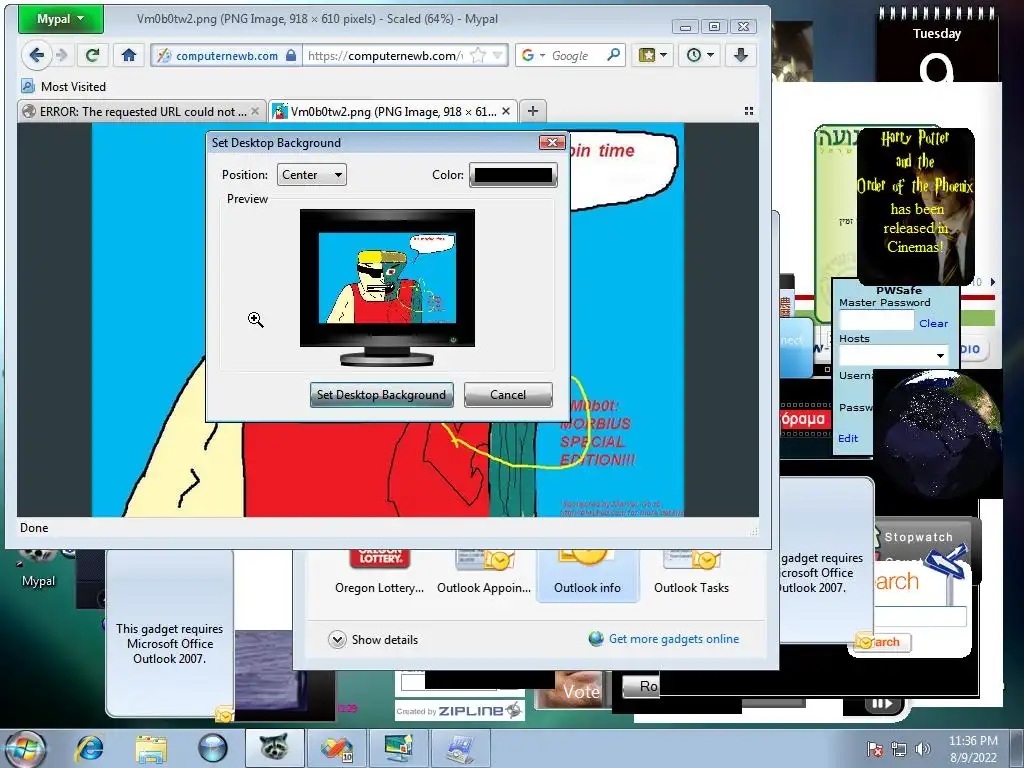1024x768 pixels.
Task: Open the Windows Start orb
Action: pyautogui.click(x=23, y=749)
